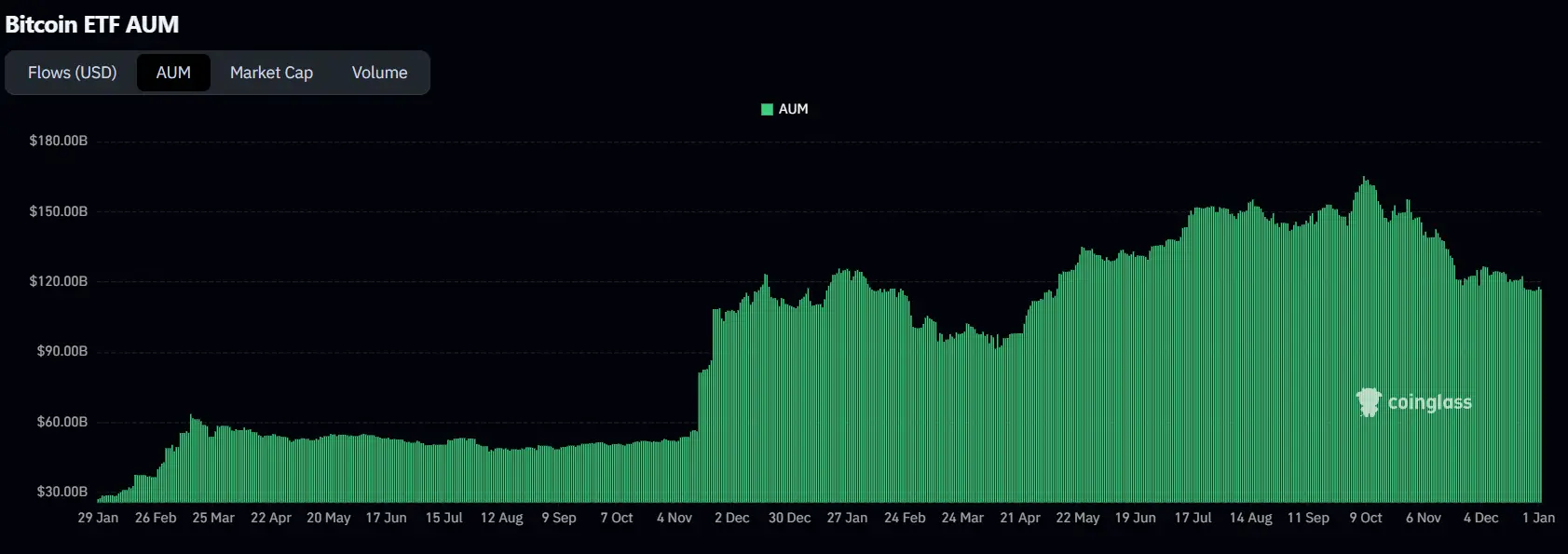Viewport: 1568px width, 554px height.
Task: Select the 1 Jan date label
Action: tap(1538, 518)
